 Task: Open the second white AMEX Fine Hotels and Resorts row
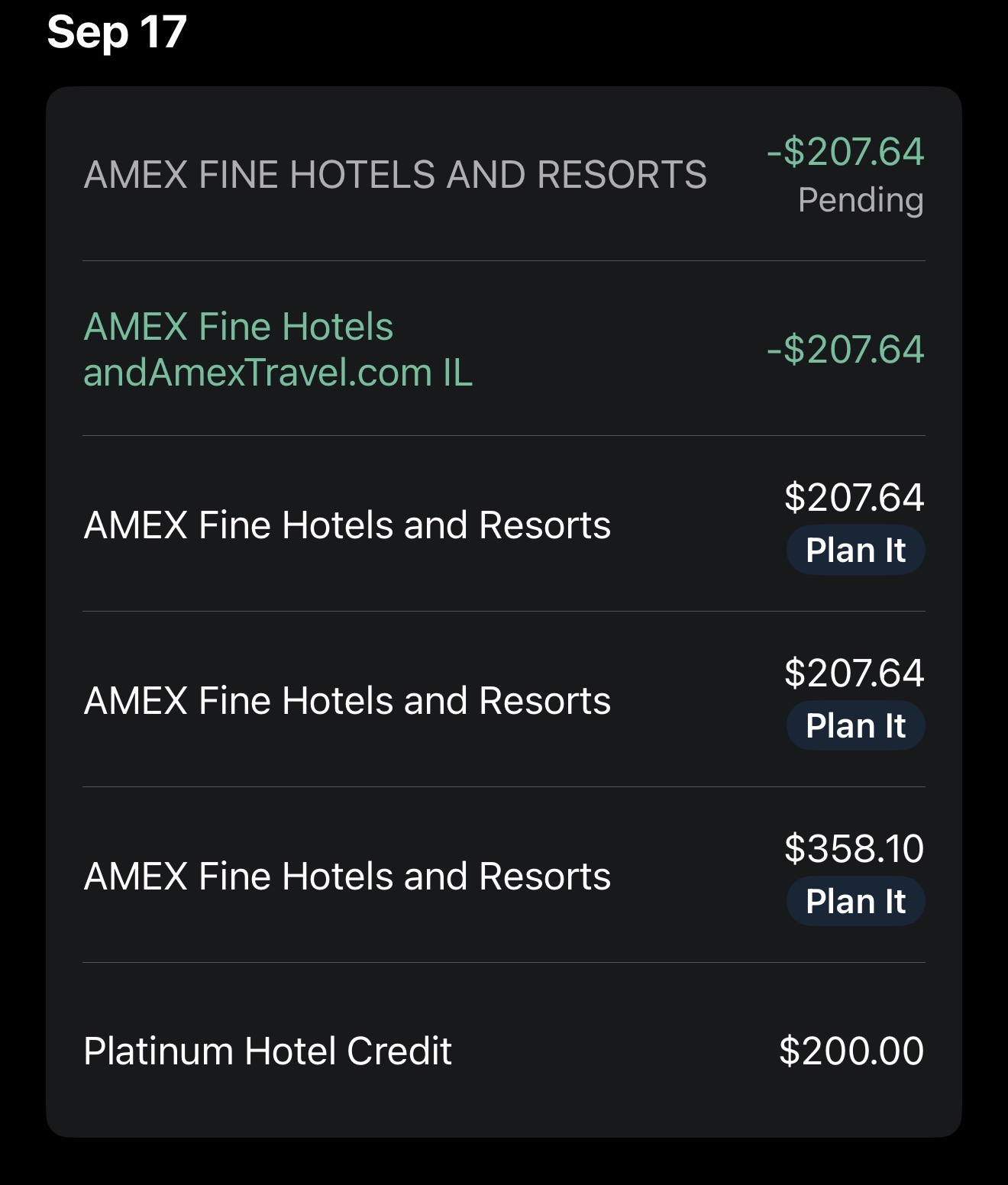pyautogui.click(x=347, y=701)
